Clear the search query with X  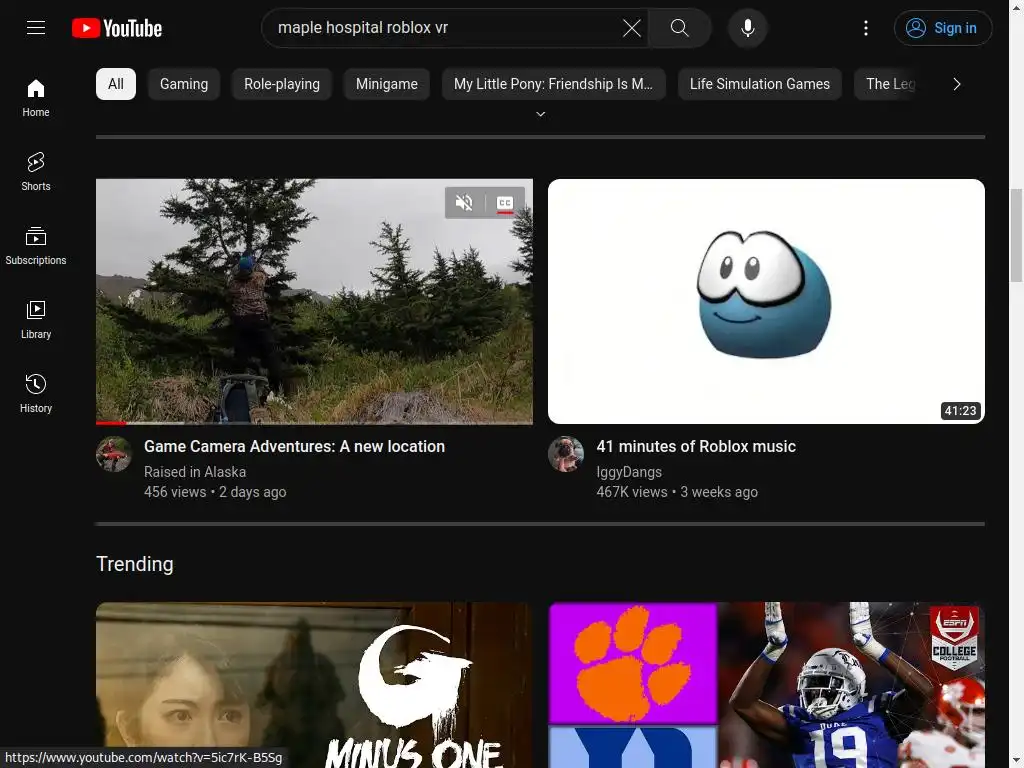[x=632, y=27]
